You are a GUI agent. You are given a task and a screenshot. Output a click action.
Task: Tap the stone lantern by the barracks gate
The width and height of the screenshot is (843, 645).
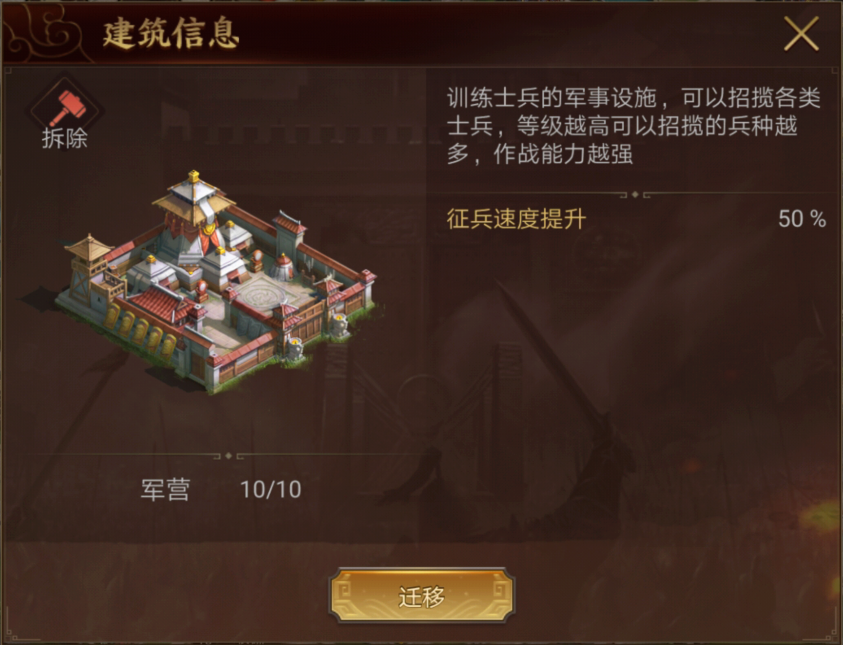point(295,347)
